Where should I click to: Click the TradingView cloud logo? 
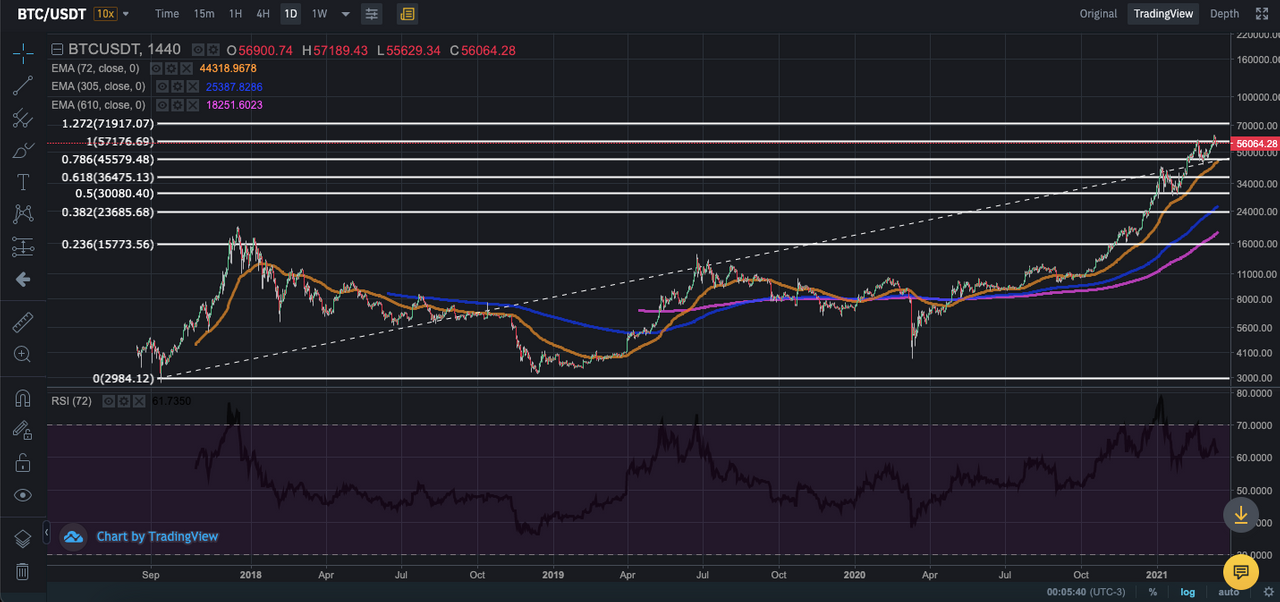[x=73, y=537]
